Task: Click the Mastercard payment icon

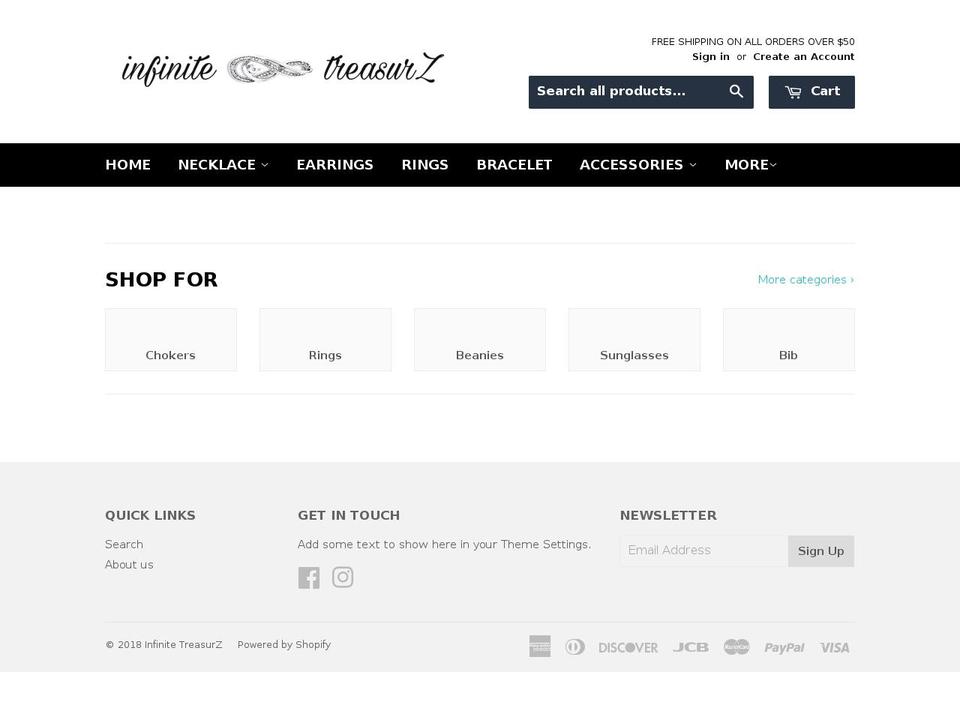Action: coord(737,647)
